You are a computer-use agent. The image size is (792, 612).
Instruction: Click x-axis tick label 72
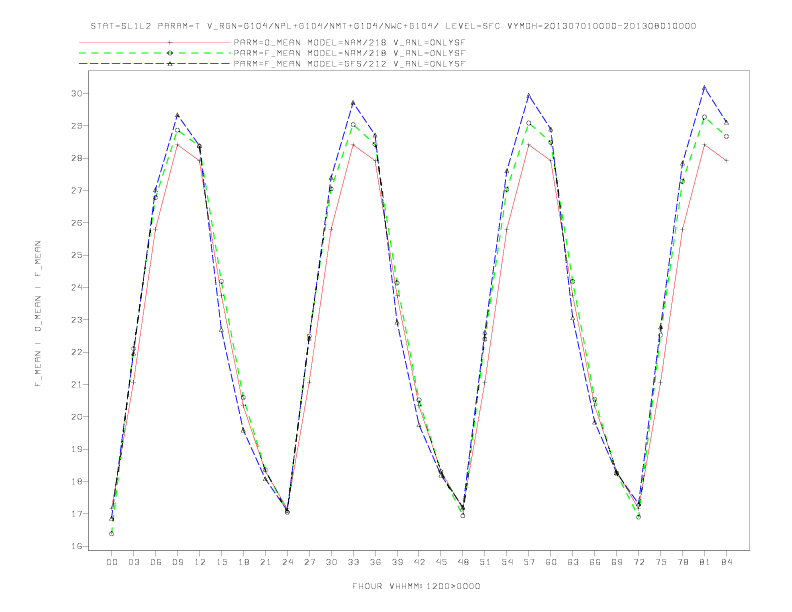[638, 562]
